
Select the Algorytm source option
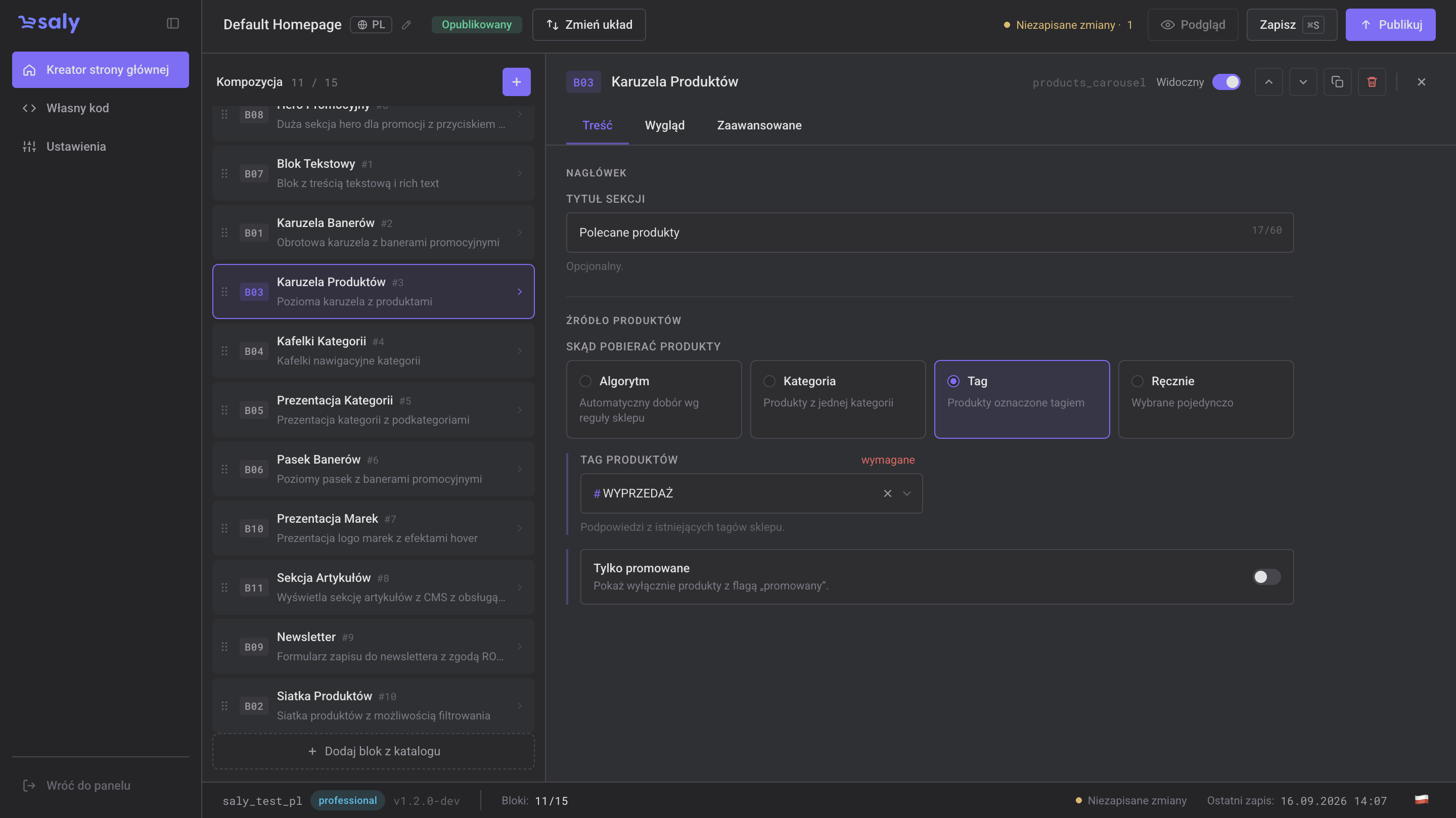point(654,399)
